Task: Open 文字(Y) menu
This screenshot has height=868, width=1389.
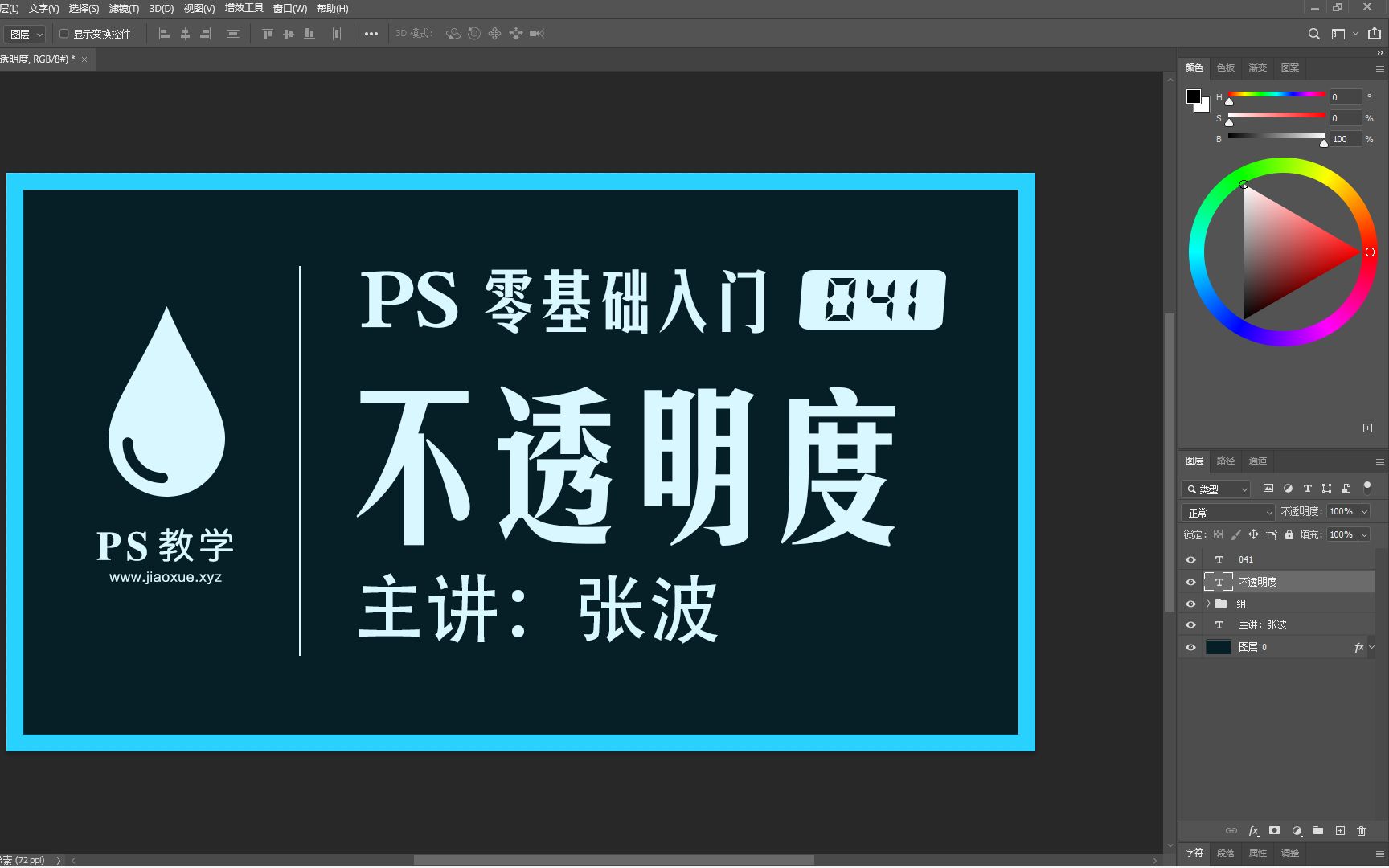Action: pos(43,9)
